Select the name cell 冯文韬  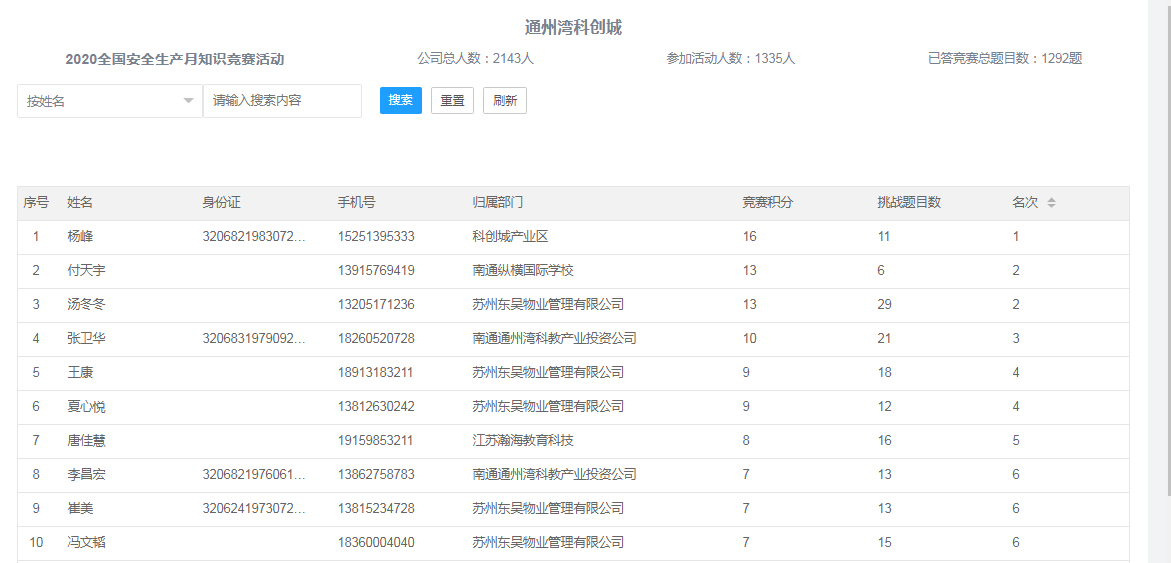(x=87, y=543)
